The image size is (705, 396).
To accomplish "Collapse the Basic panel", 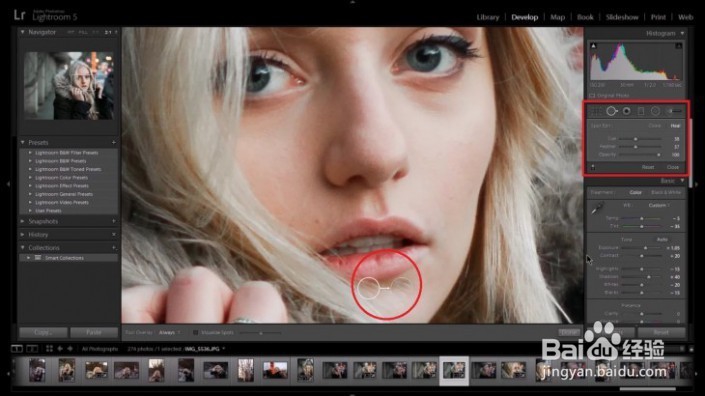I will click(682, 181).
